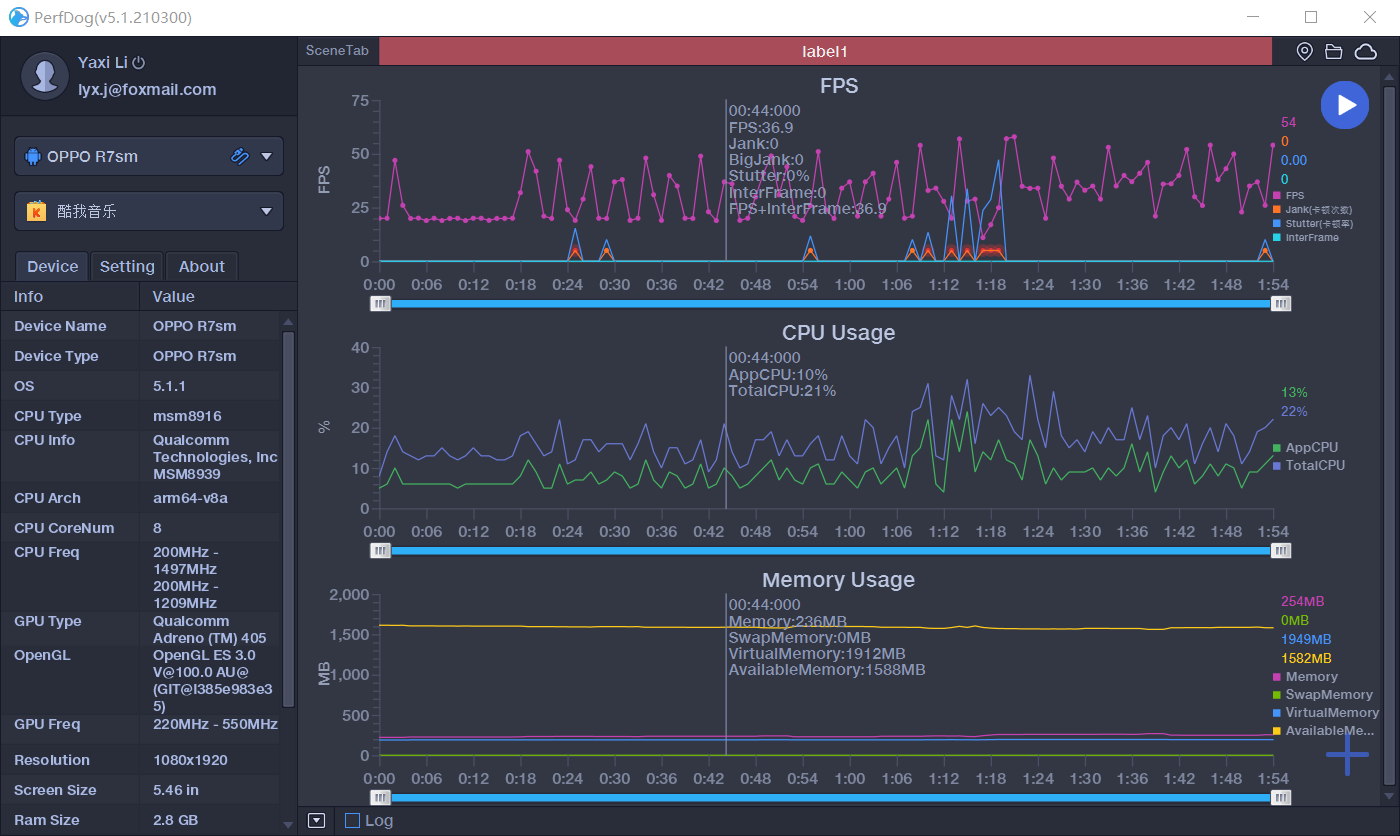The width and height of the screenshot is (1400, 836).
Task: Select the CPU CoreNum row
Action: (x=140, y=528)
